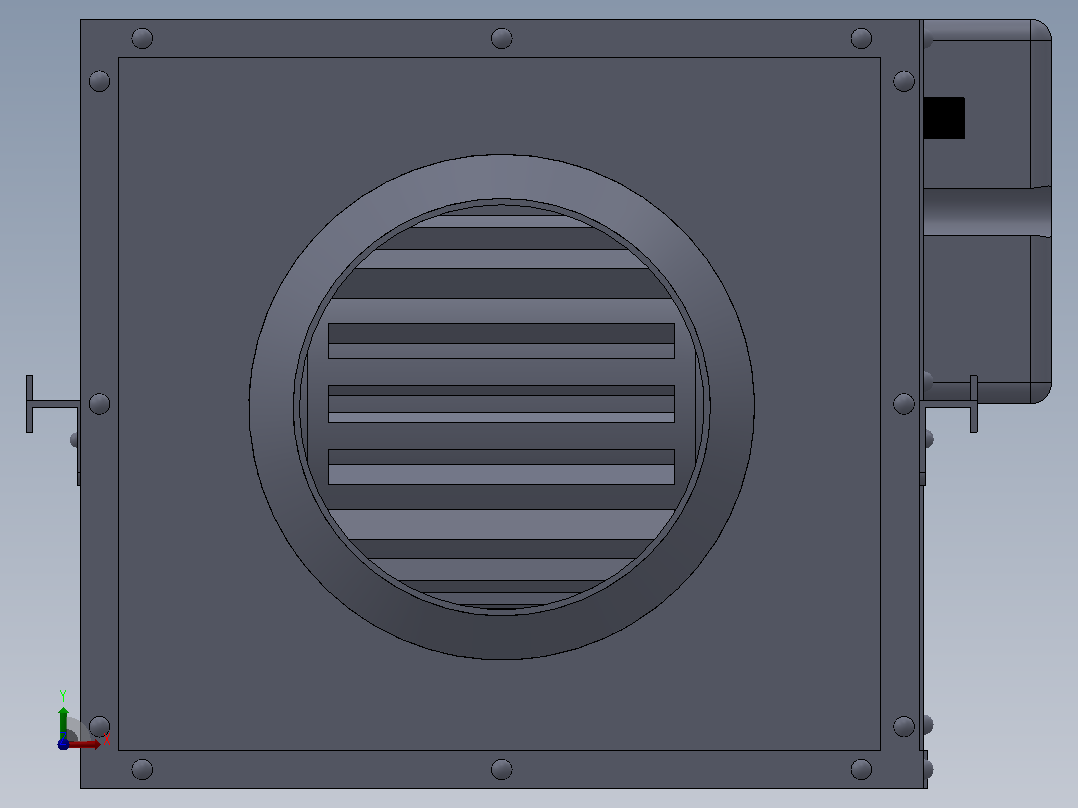
Task: Select the mid-height bolt on the right frame edge
Action: pyautogui.click(x=903, y=404)
